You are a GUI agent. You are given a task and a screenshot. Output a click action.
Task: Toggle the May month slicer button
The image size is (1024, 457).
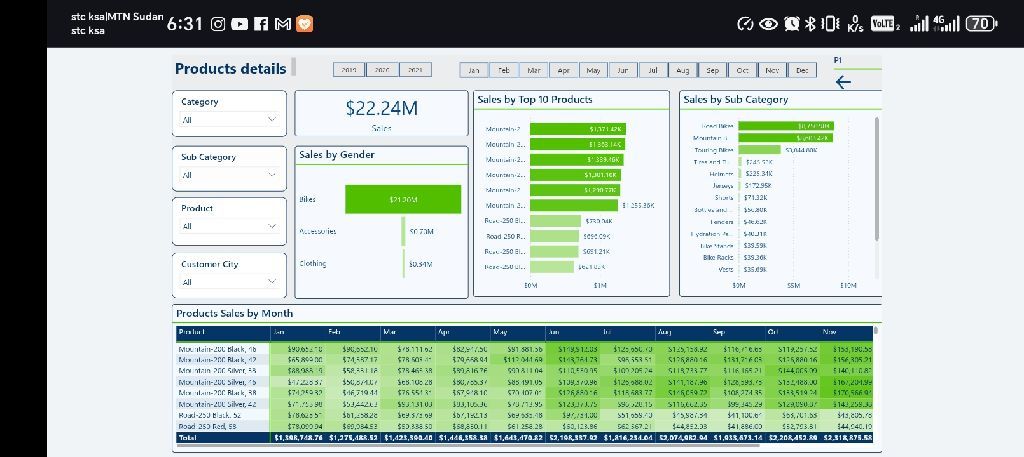tap(594, 70)
